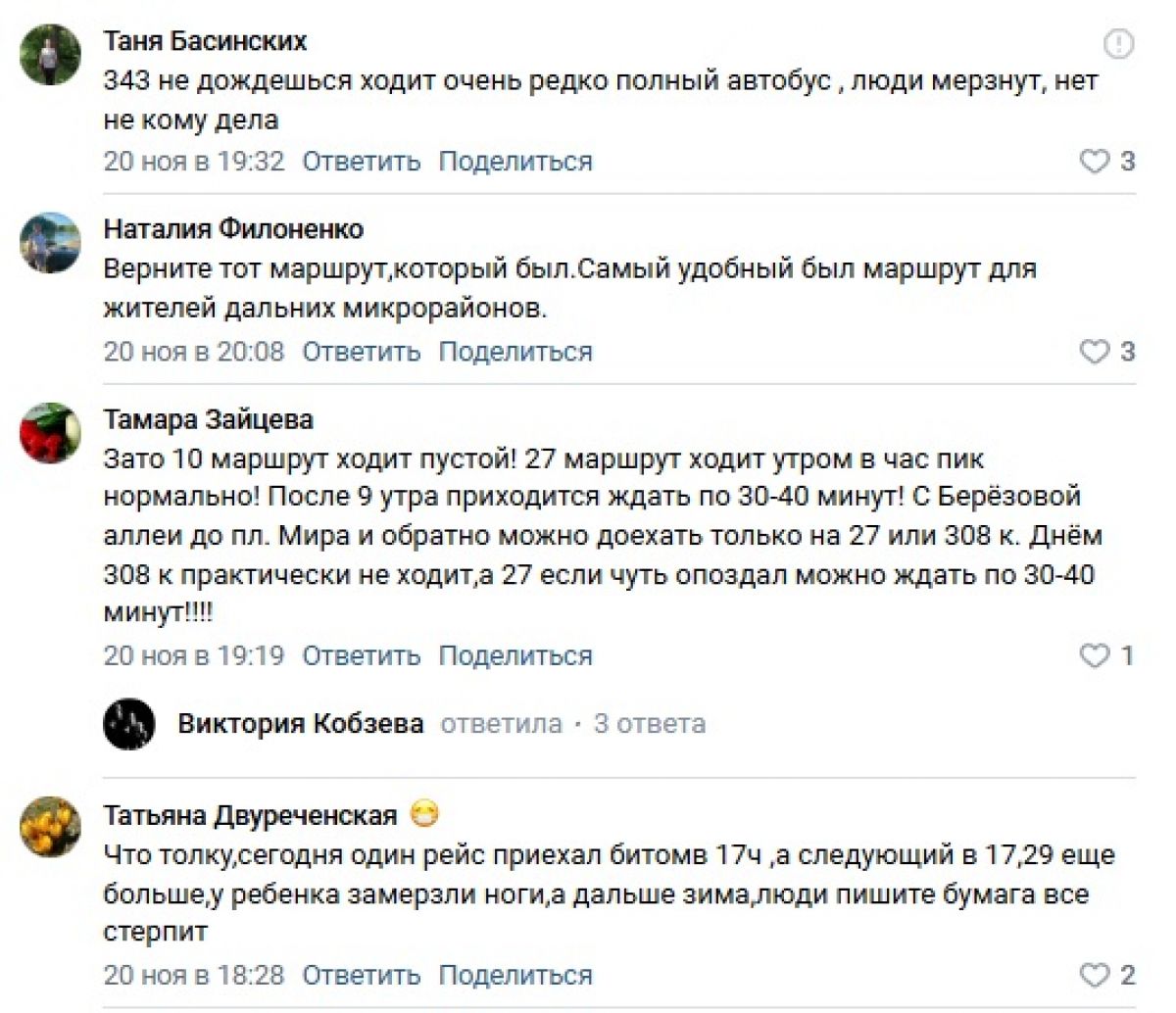Open the Тамара Зайцева author name link

tap(209, 420)
